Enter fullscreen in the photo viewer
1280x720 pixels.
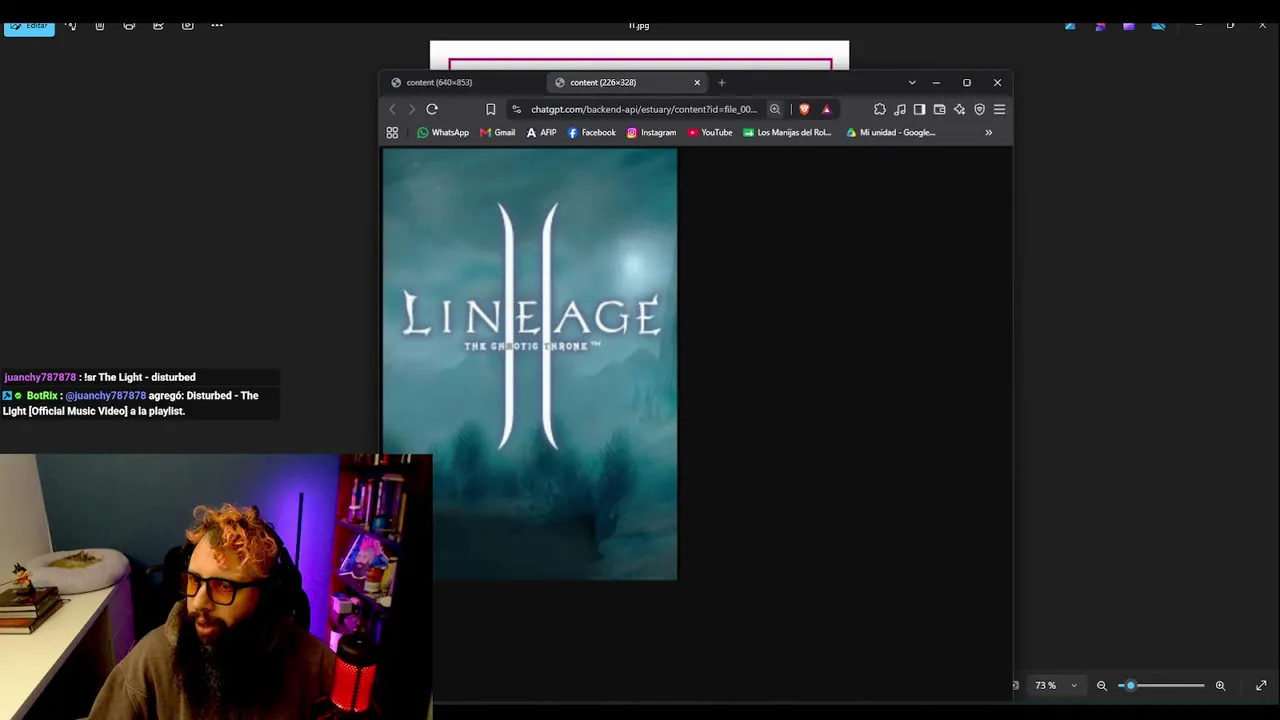1261,685
